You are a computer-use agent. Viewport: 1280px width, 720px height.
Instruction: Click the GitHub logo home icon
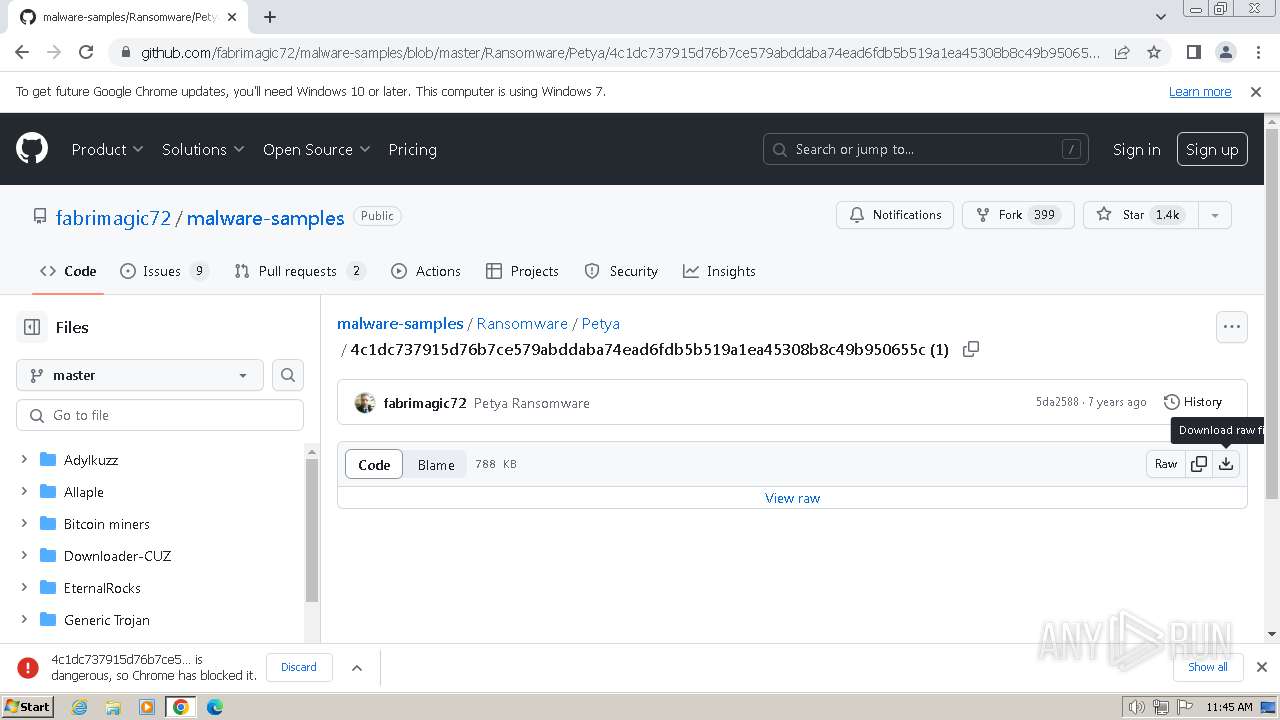(x=32, y=149)
